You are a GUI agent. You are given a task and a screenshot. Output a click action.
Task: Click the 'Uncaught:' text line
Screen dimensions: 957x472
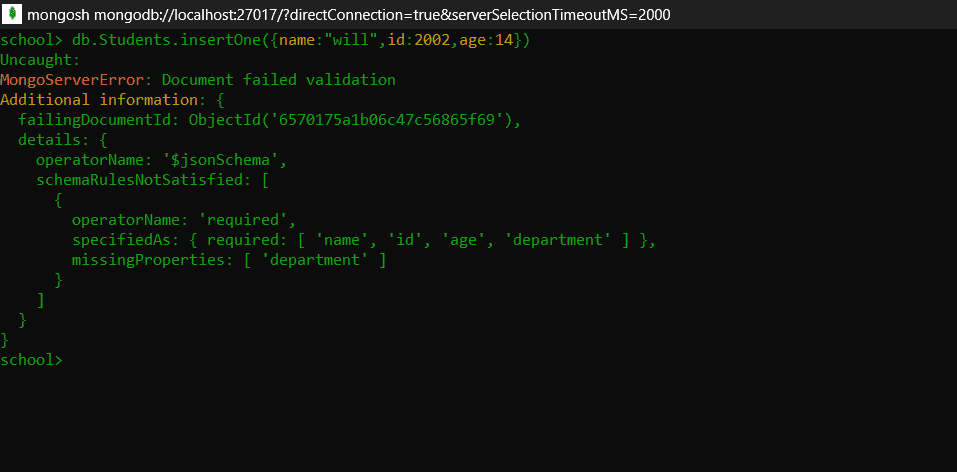click(x=40, y=60)
